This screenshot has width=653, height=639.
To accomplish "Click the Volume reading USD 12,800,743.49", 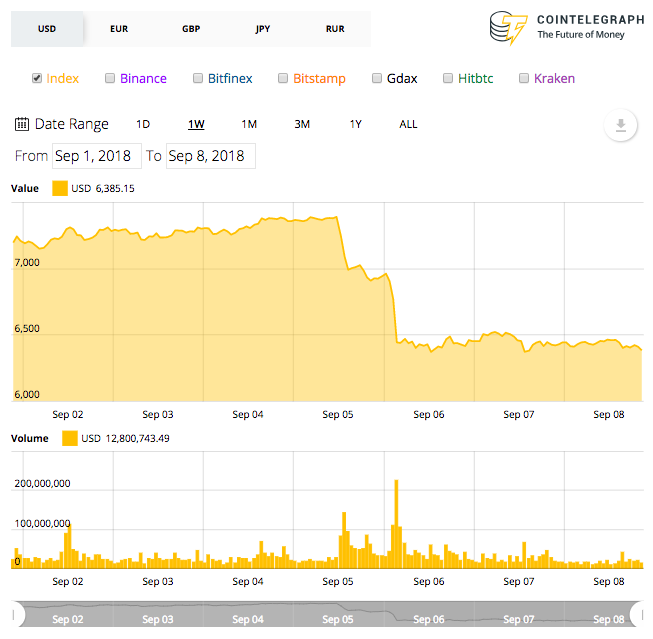I will click(x=125, y=438).
